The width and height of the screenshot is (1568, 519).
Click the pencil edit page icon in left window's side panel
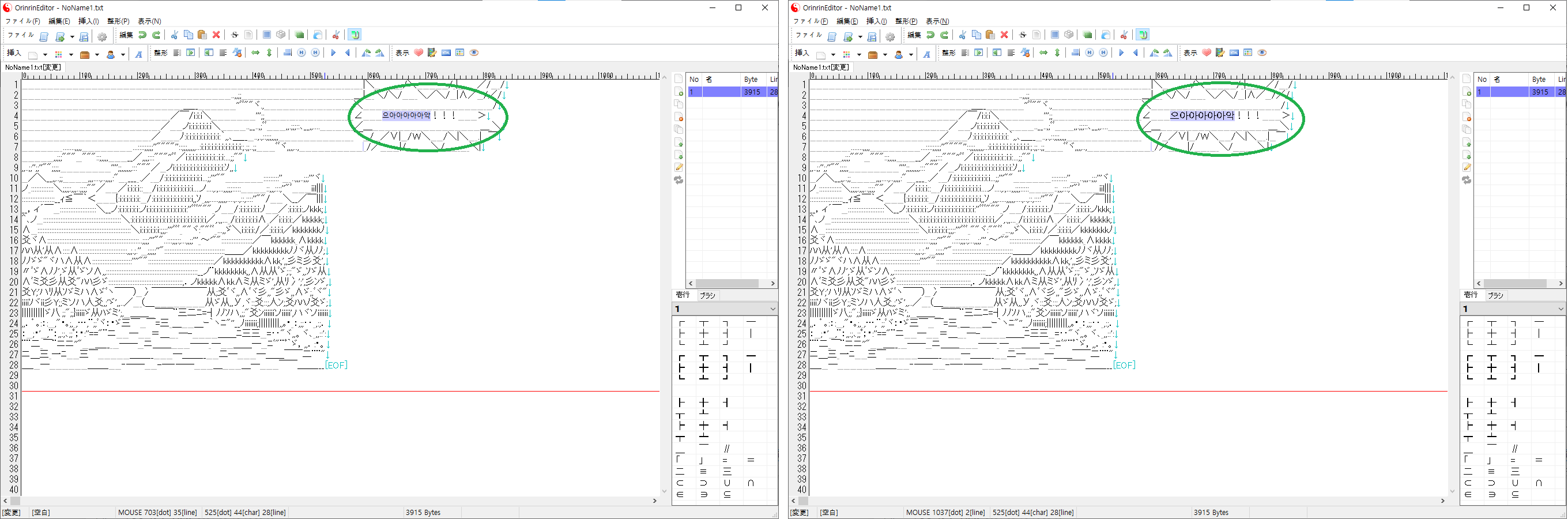point(679,167)
